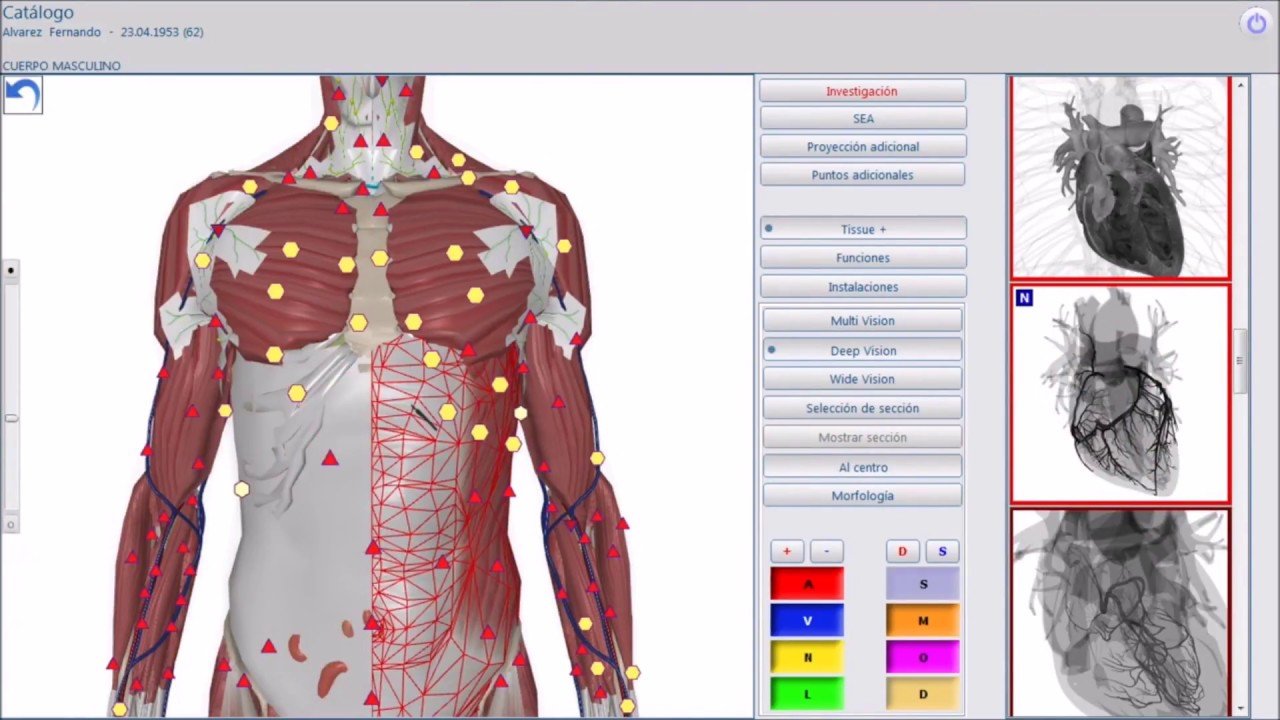Open Selección de sección
This screenshot has height=720, width=1280.
(x=862, y=408)
